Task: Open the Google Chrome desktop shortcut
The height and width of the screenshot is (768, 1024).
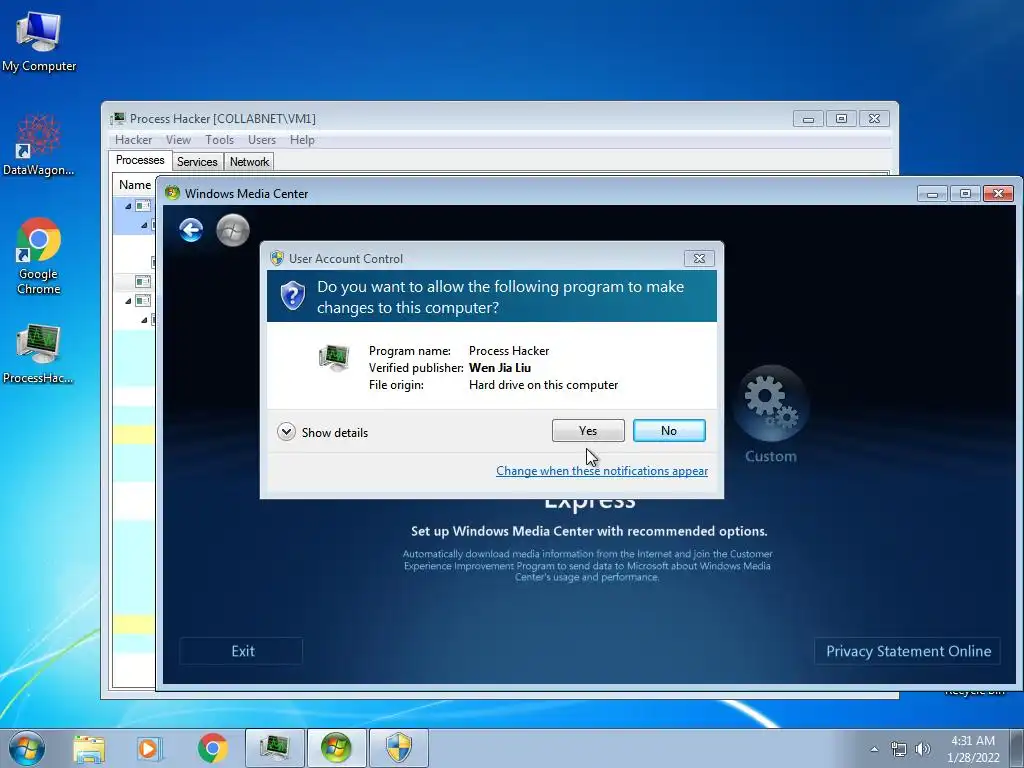Action: [x=39, y=256]
